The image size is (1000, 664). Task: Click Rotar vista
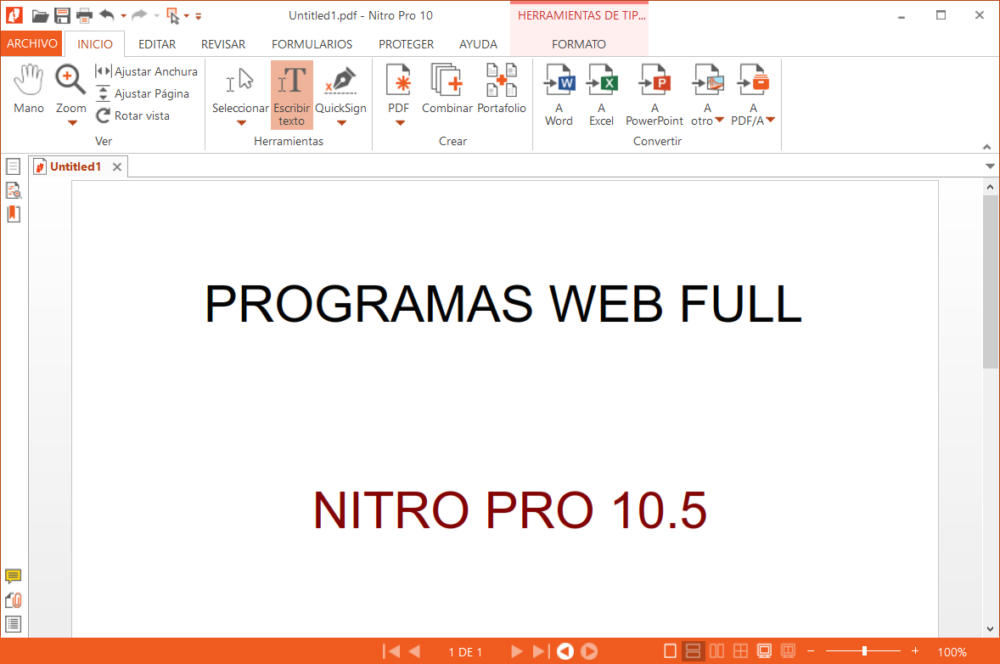click(x=133, y=115)
